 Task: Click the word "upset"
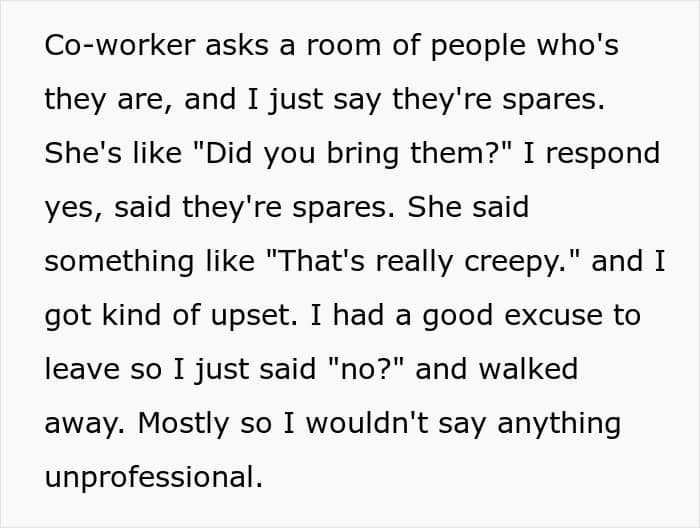coord(235,316)
